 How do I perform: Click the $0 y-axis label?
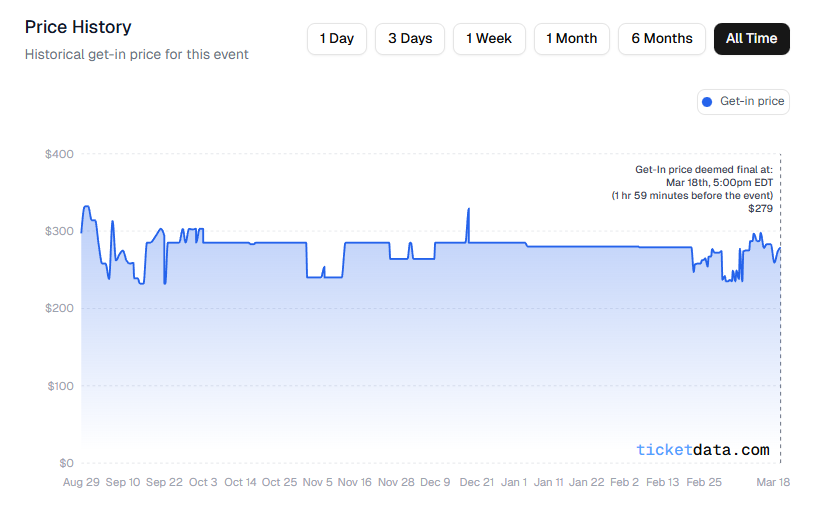pyautogui.click(x=65, y=463)
